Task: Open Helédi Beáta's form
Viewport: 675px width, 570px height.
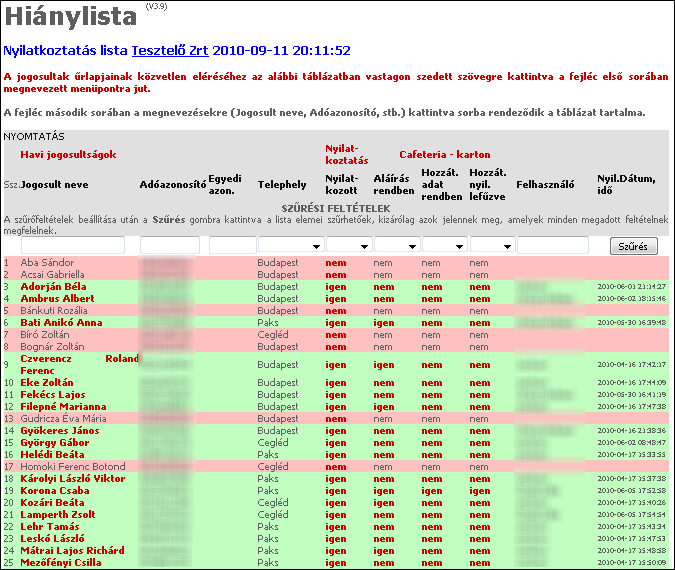Action: (x=52, y=455)
